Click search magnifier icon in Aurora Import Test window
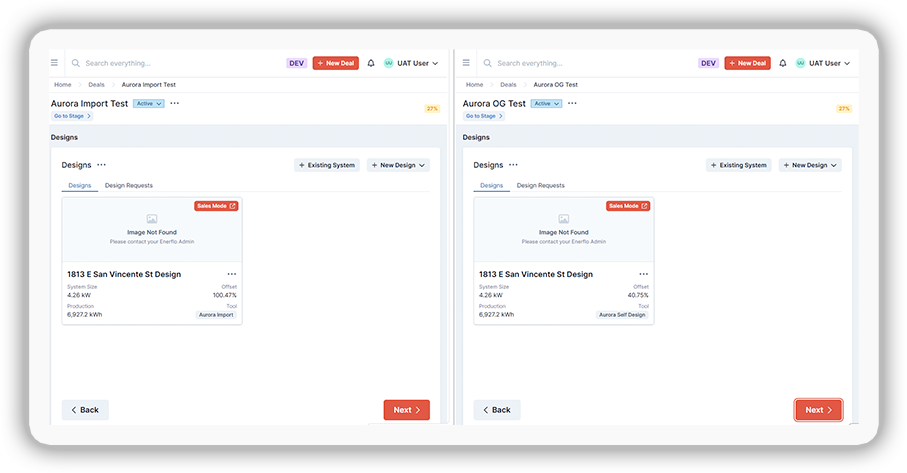This screenshot has height=473, width=907. pos(76,63)
